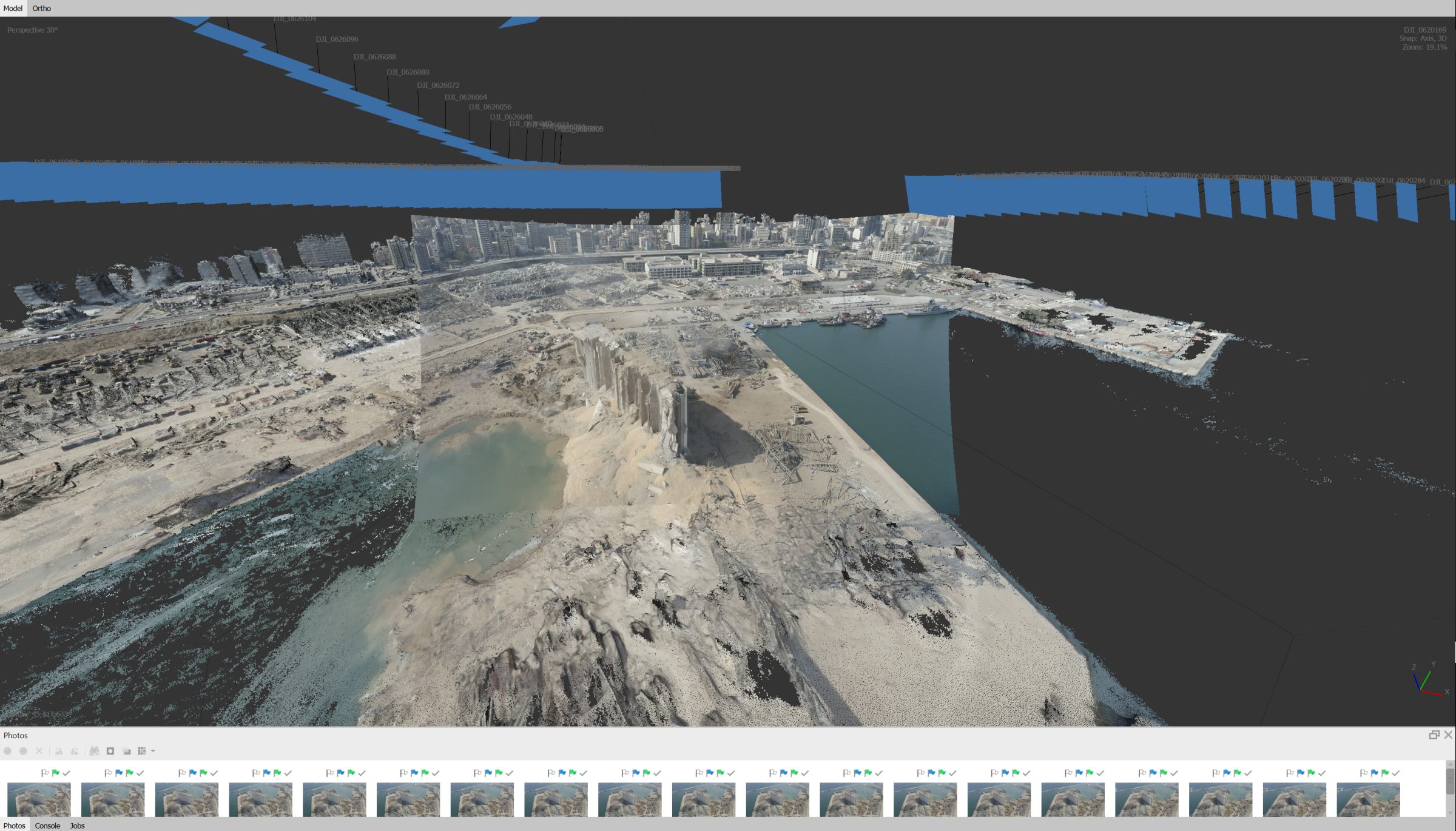Click the binoculars filter icon in Photos toolbar
1456x831 pixels.
pyautogui.click(x=94, y=750)
